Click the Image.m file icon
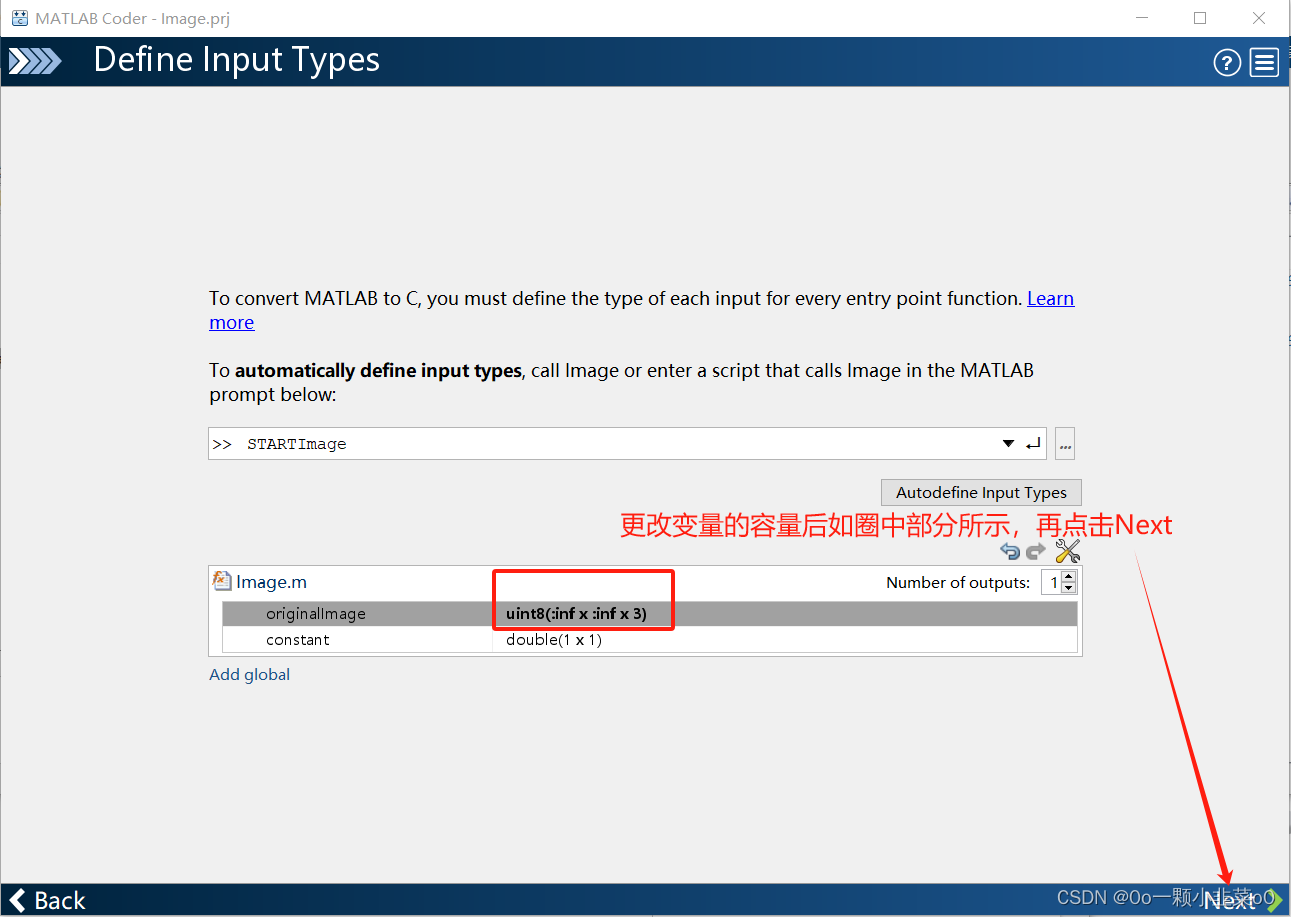Image resolution: width=1291 pixels, height=917 pixels. point(222,580)
